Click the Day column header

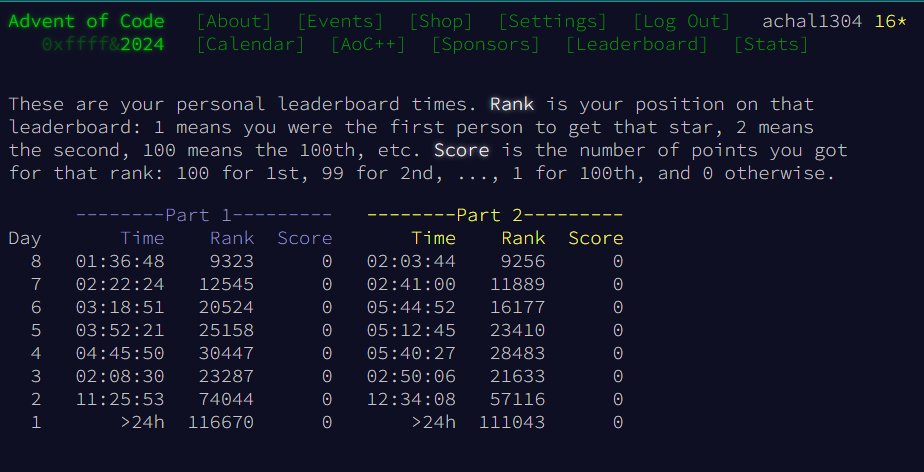tap(25, 239)
